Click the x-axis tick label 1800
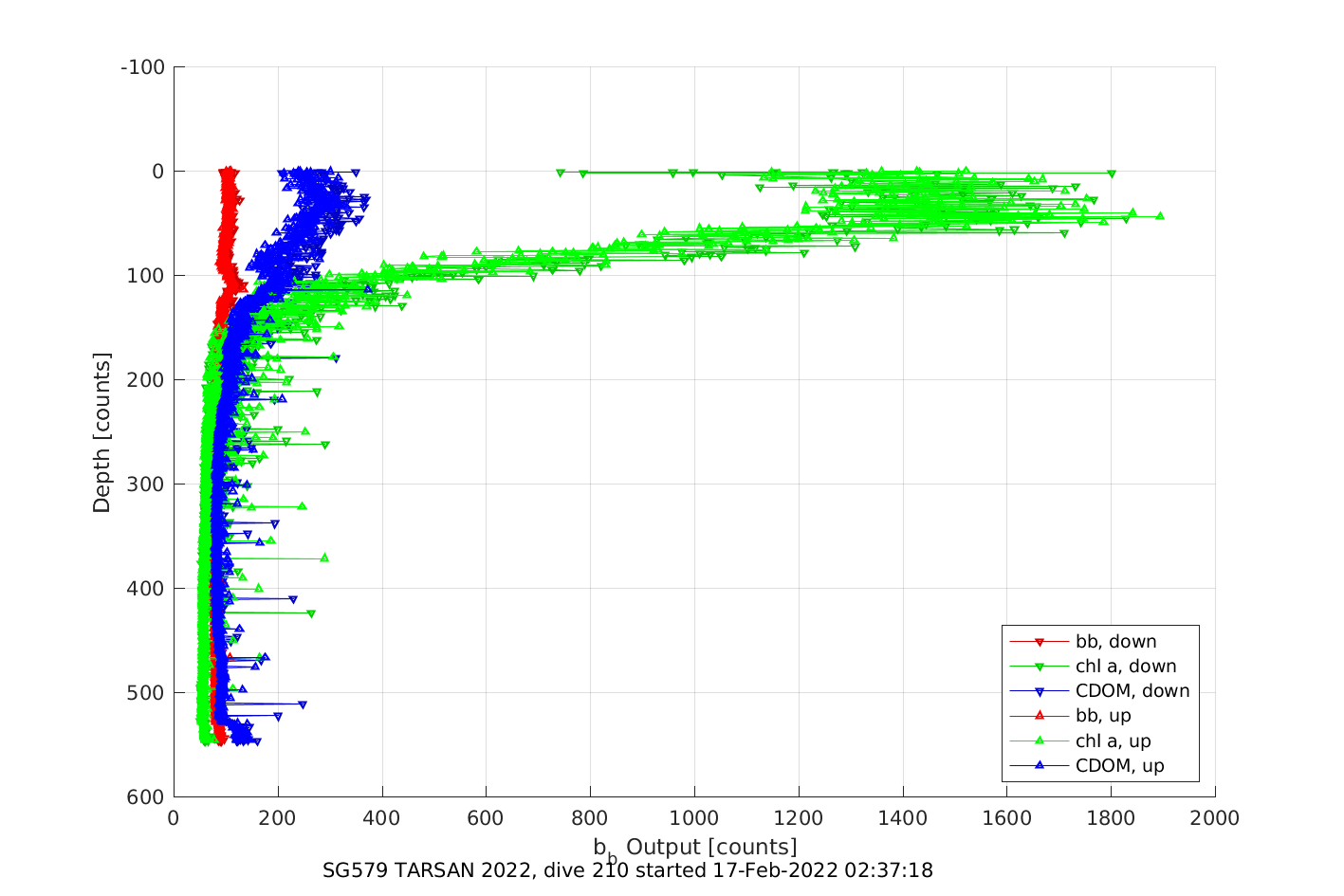 tap(1111, 818)
